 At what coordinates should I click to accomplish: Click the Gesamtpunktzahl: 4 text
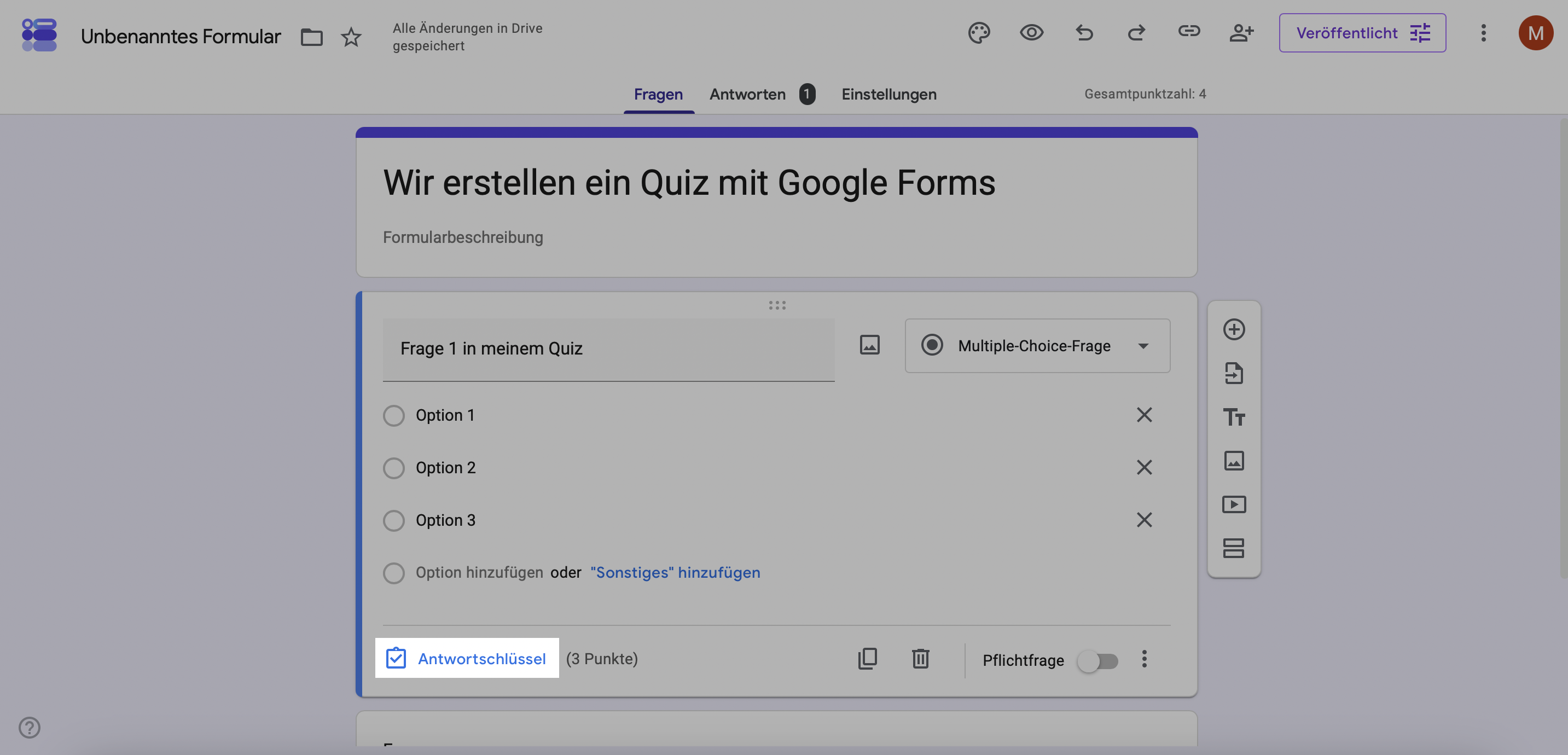click(x=1145, y=94)
